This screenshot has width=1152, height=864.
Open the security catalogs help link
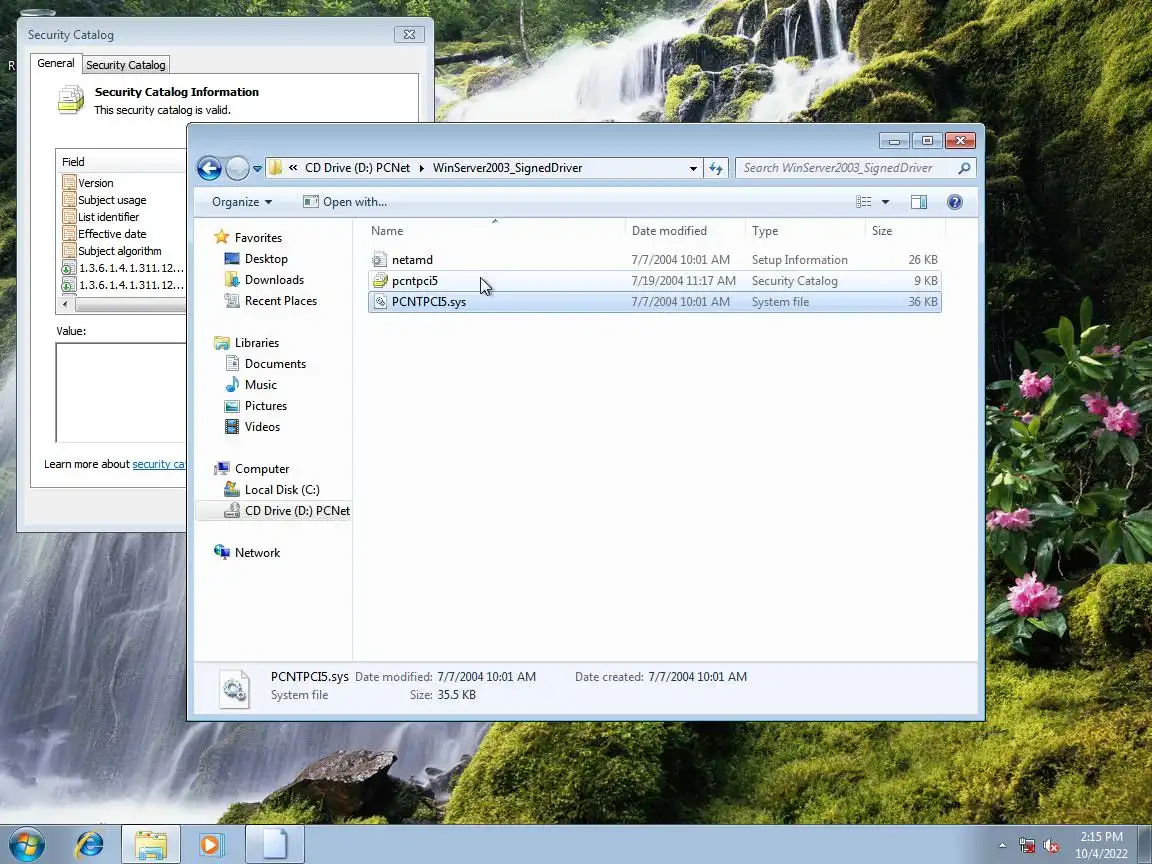coord(159,464)
